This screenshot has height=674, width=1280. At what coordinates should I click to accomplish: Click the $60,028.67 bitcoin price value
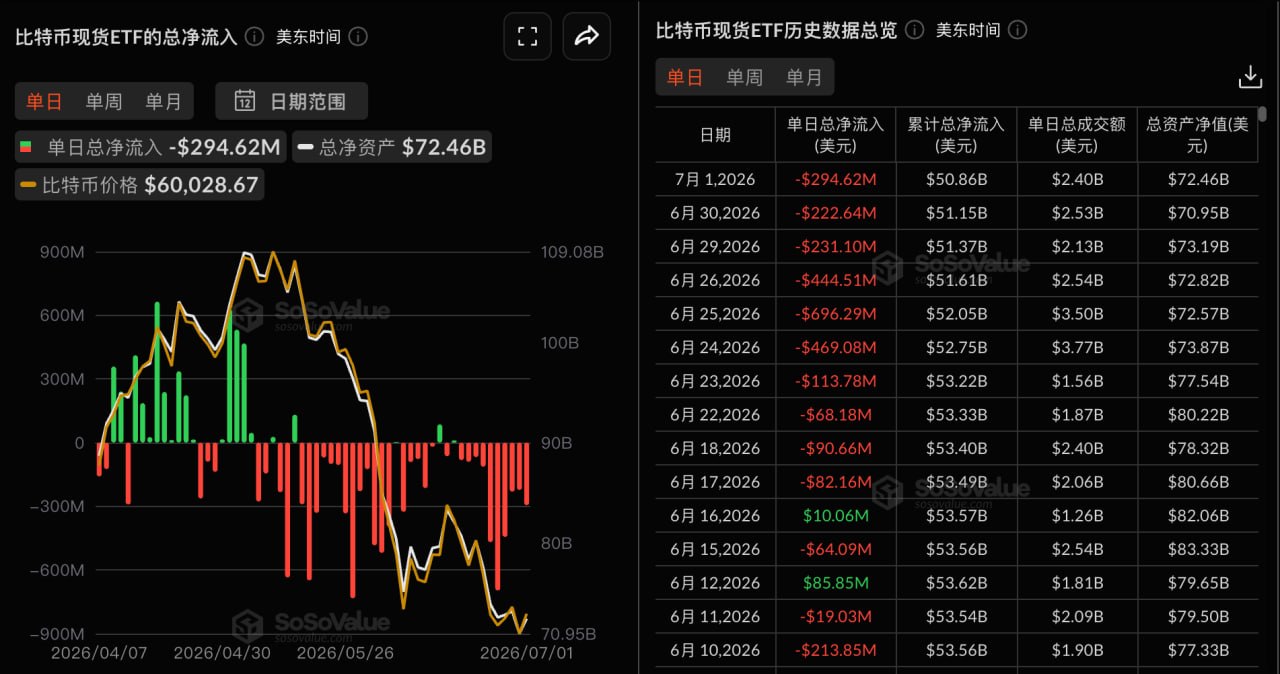click(201, 185)
